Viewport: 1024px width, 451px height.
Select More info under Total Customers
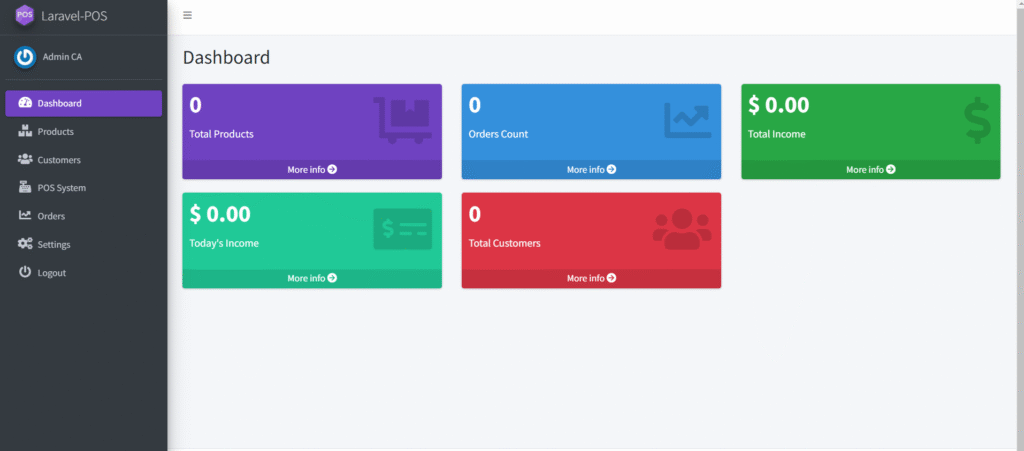[591, 278]
